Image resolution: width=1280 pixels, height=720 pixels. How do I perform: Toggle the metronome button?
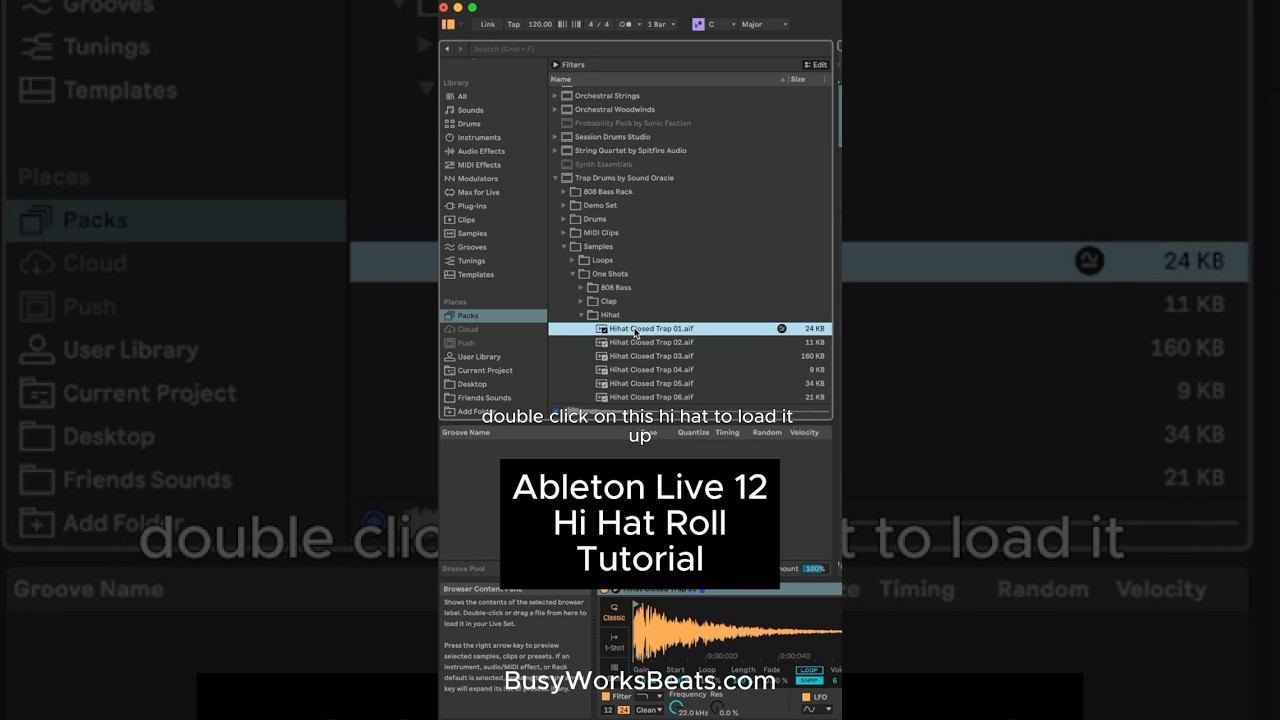(x=626, y=24)
